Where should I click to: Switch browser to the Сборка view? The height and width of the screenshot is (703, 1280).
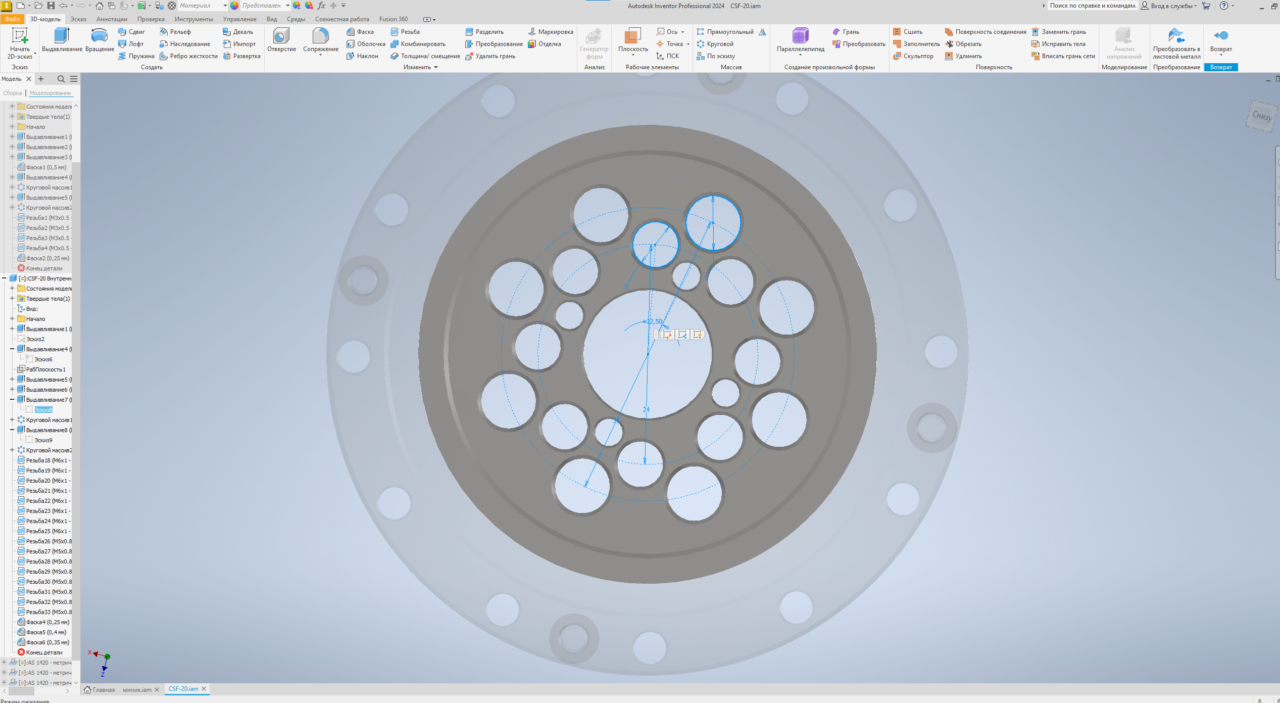coord(12,93)
